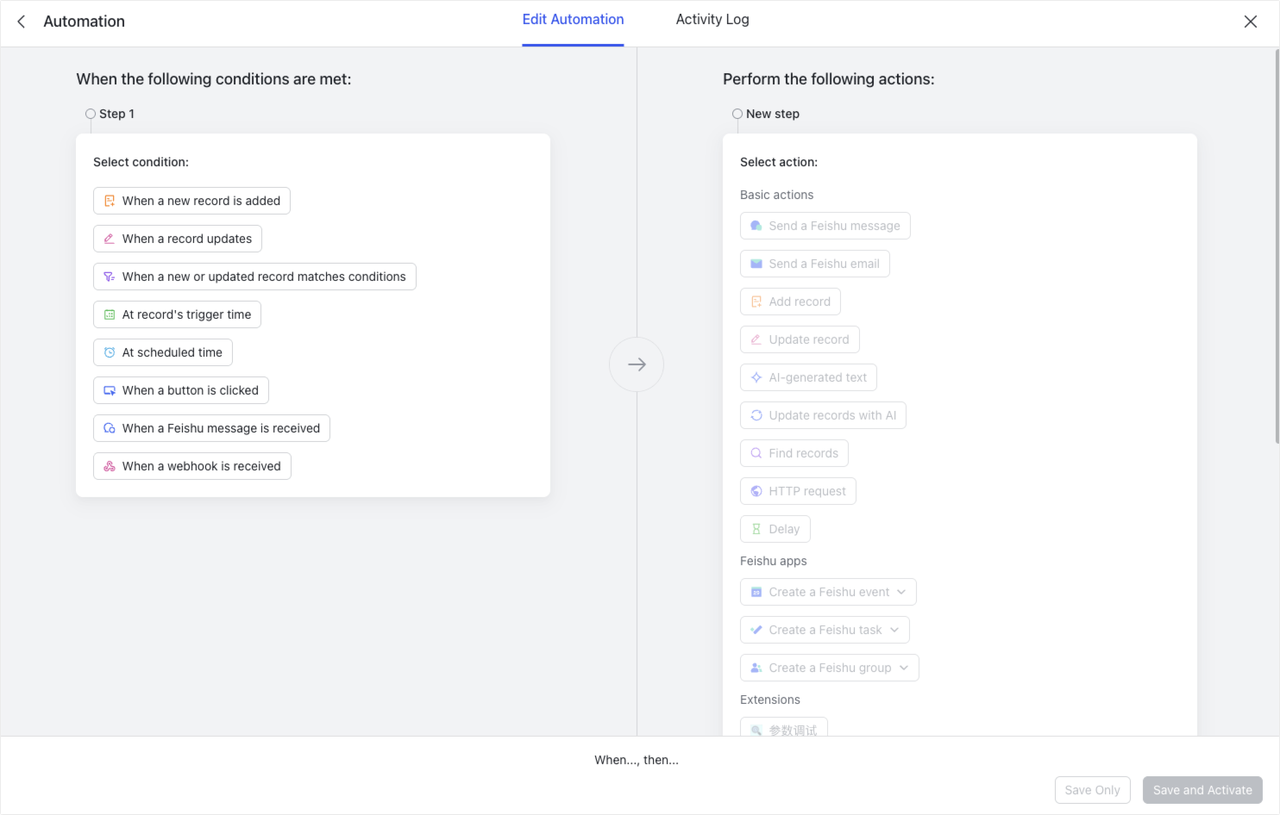The height and width of the screenshot is (815, 1280).
Task: Click the HTTP request globe icon
Action: pos(757,492)
